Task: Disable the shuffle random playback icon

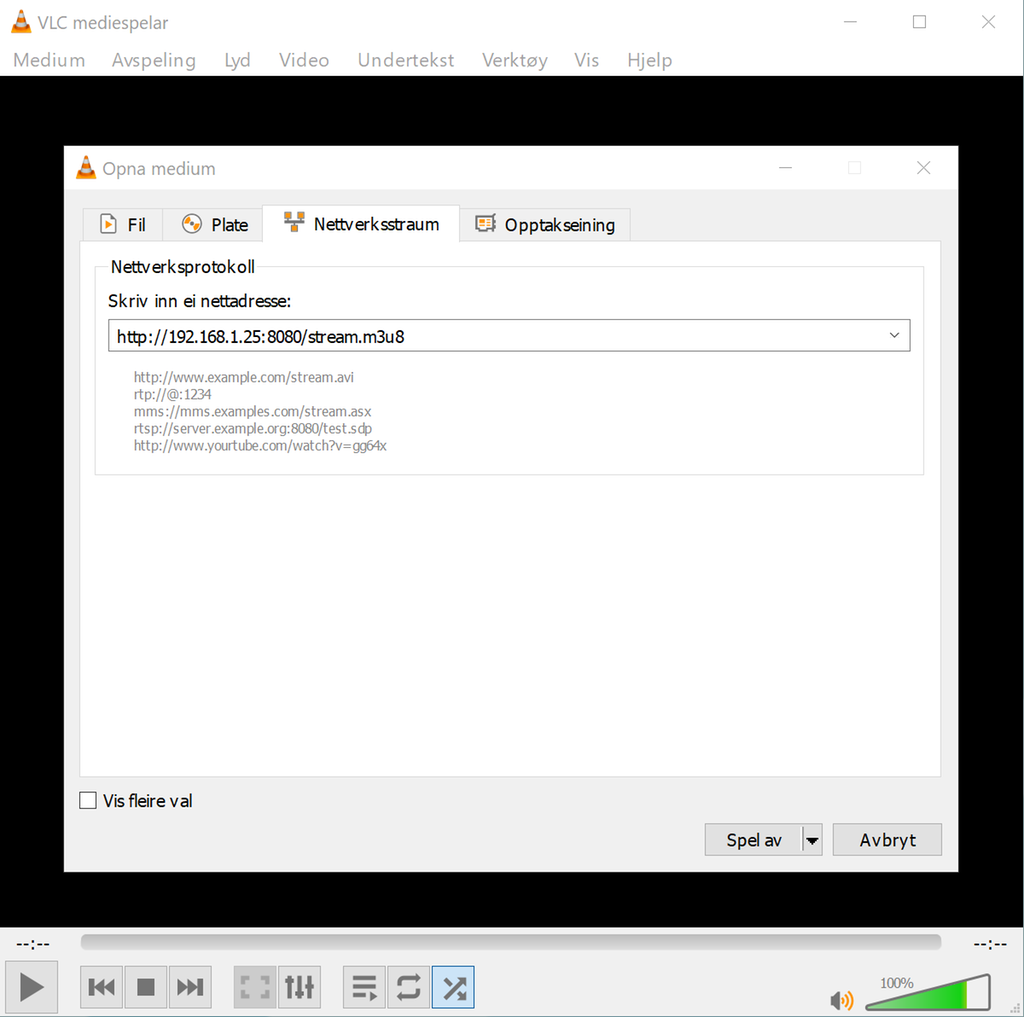Action: pyautogui.click(x=453, y=986)
